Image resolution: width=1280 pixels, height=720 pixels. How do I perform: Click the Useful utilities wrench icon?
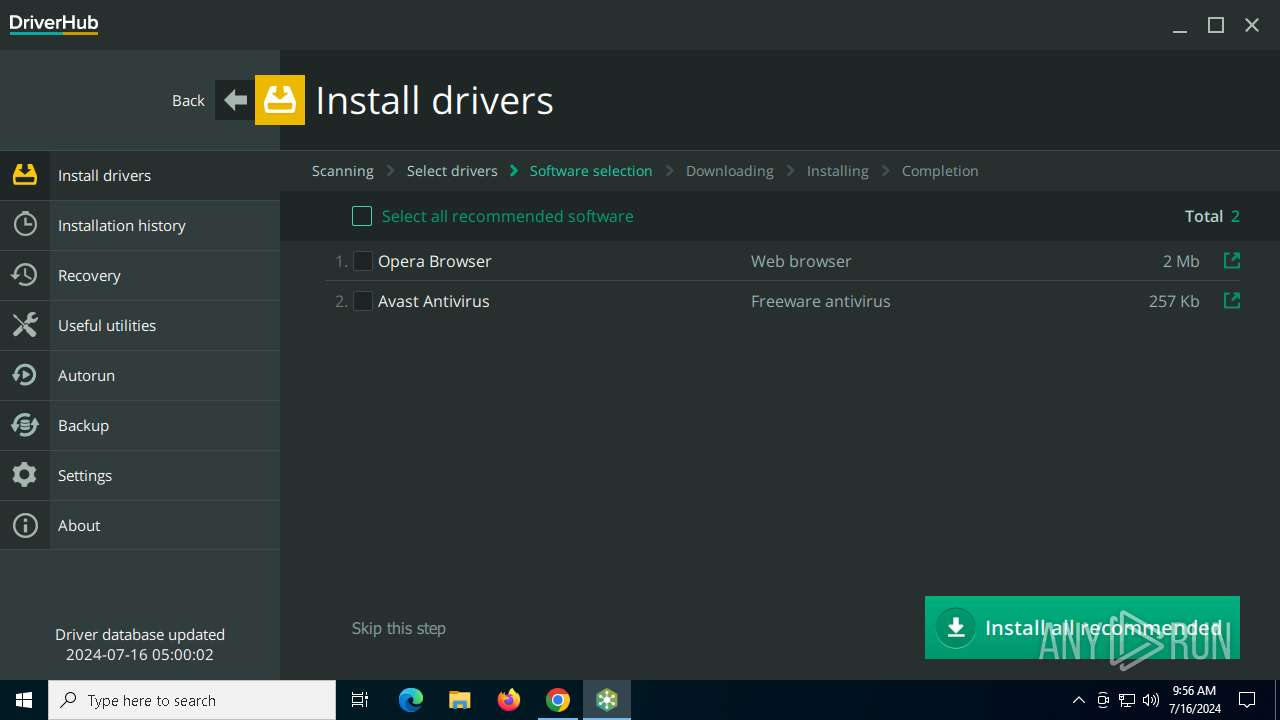click(25, 325)
